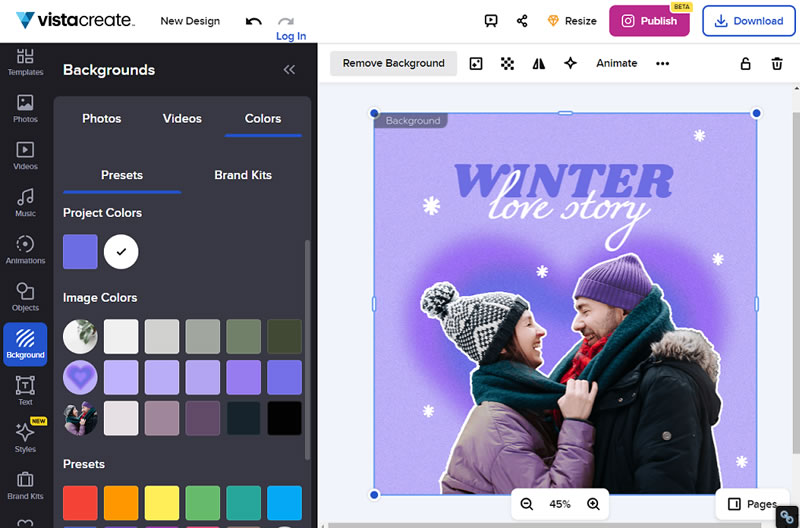The height and width of the screenshot is (528, 800).
Task: Open the Objects sidebar panel
Action: [x=25, y=297]
